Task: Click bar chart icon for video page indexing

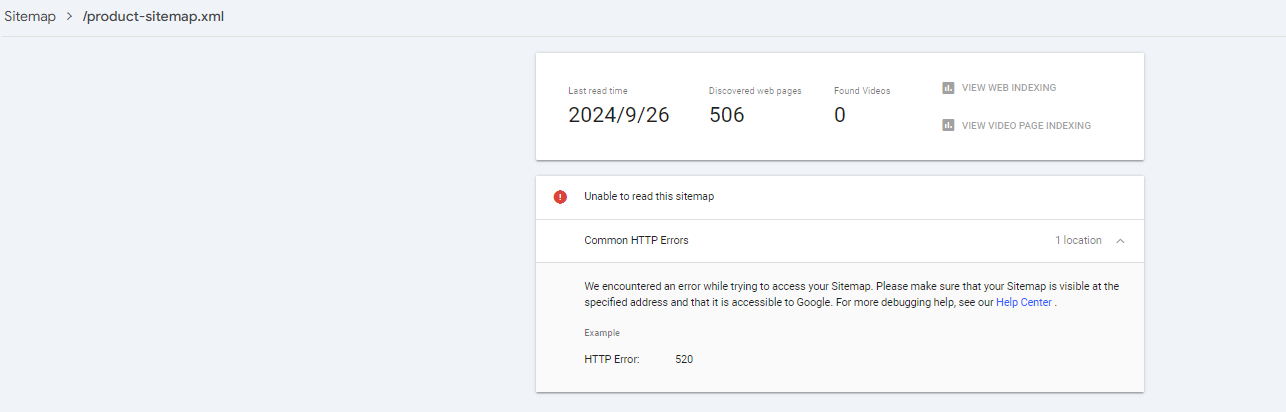Action: (x=948, y=126)
